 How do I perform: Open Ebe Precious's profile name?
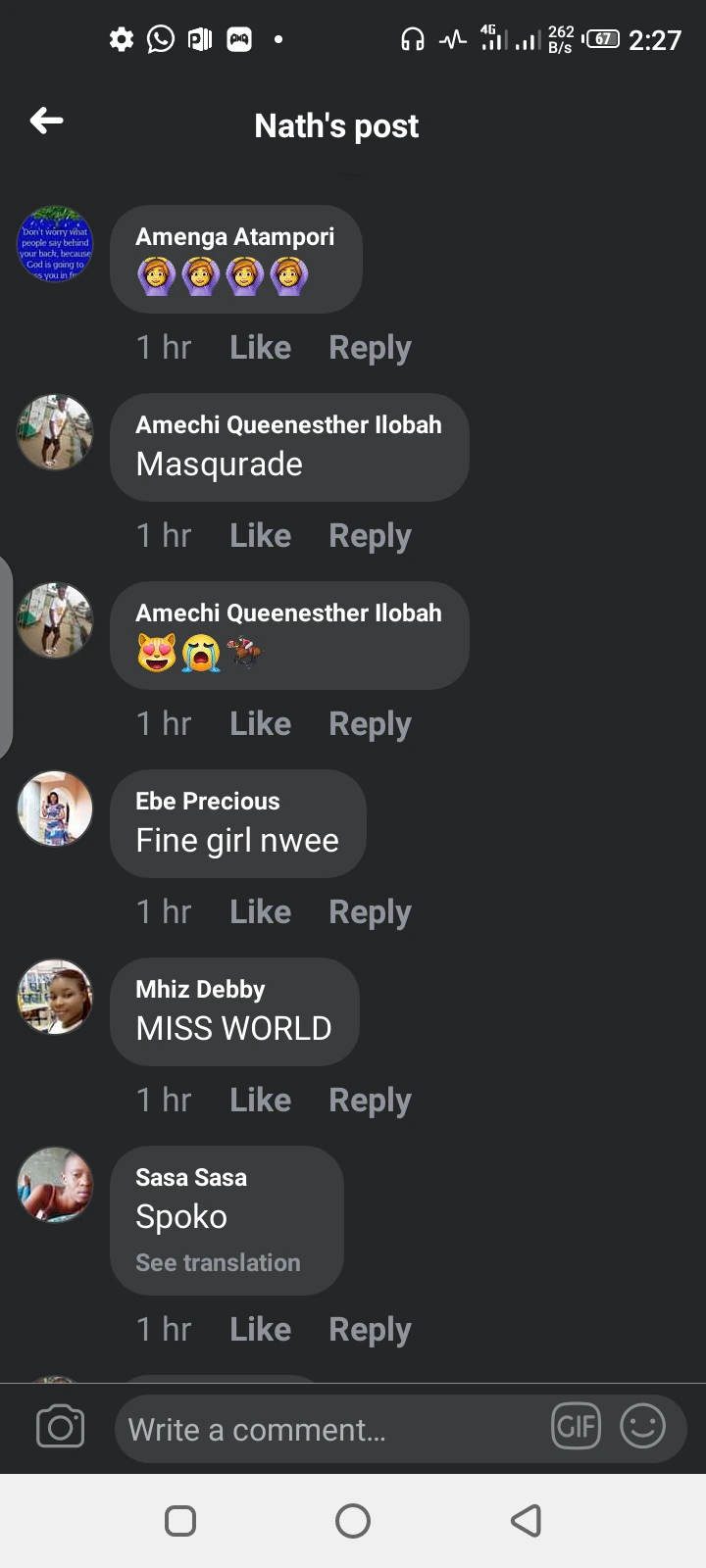point(208,801)
